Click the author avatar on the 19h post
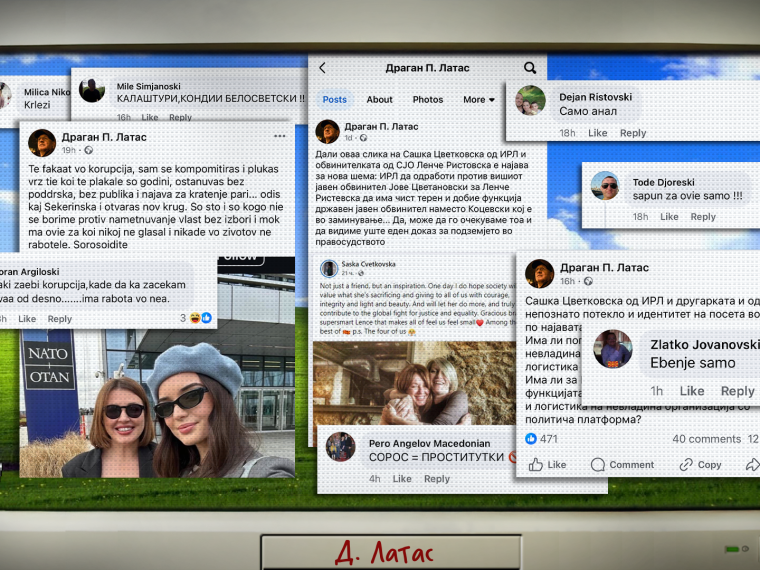This screenshot has height=570, width=760. click(x=42, y=143)
